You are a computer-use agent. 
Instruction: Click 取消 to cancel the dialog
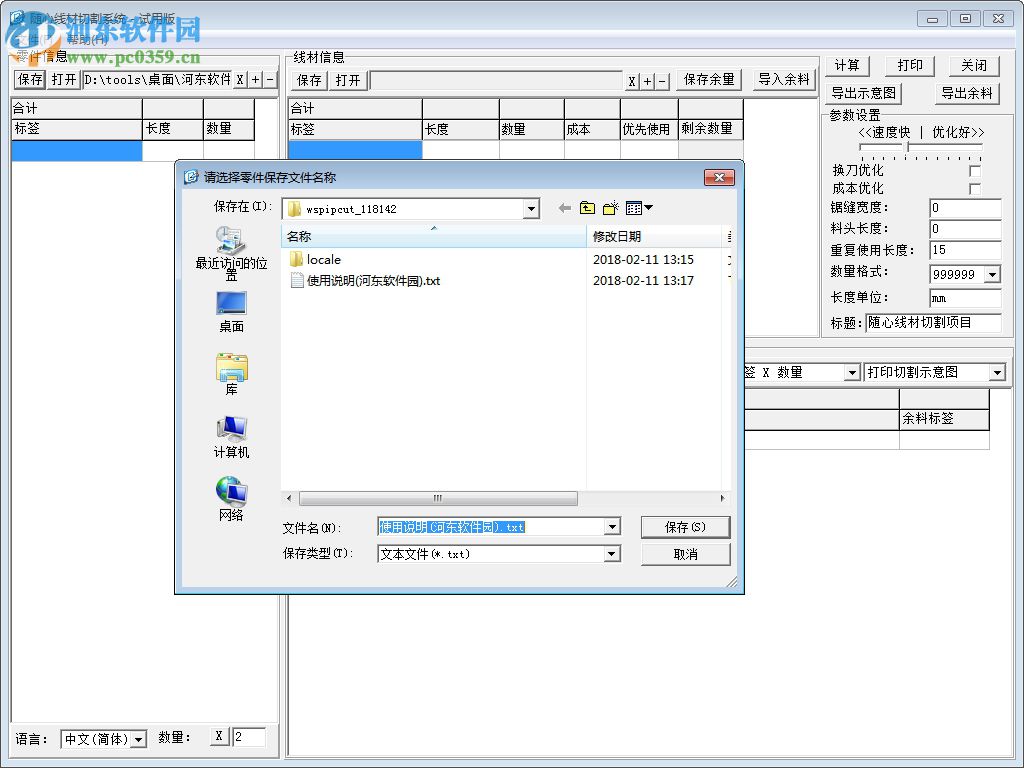[x=685, y=553]
